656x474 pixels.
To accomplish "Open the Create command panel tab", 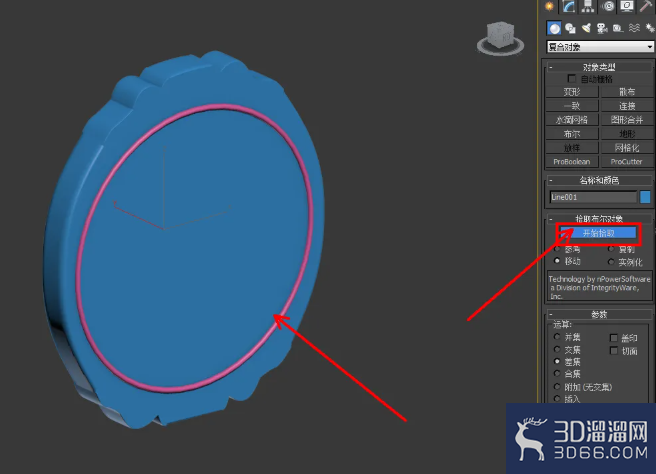I will click(549, 6).
